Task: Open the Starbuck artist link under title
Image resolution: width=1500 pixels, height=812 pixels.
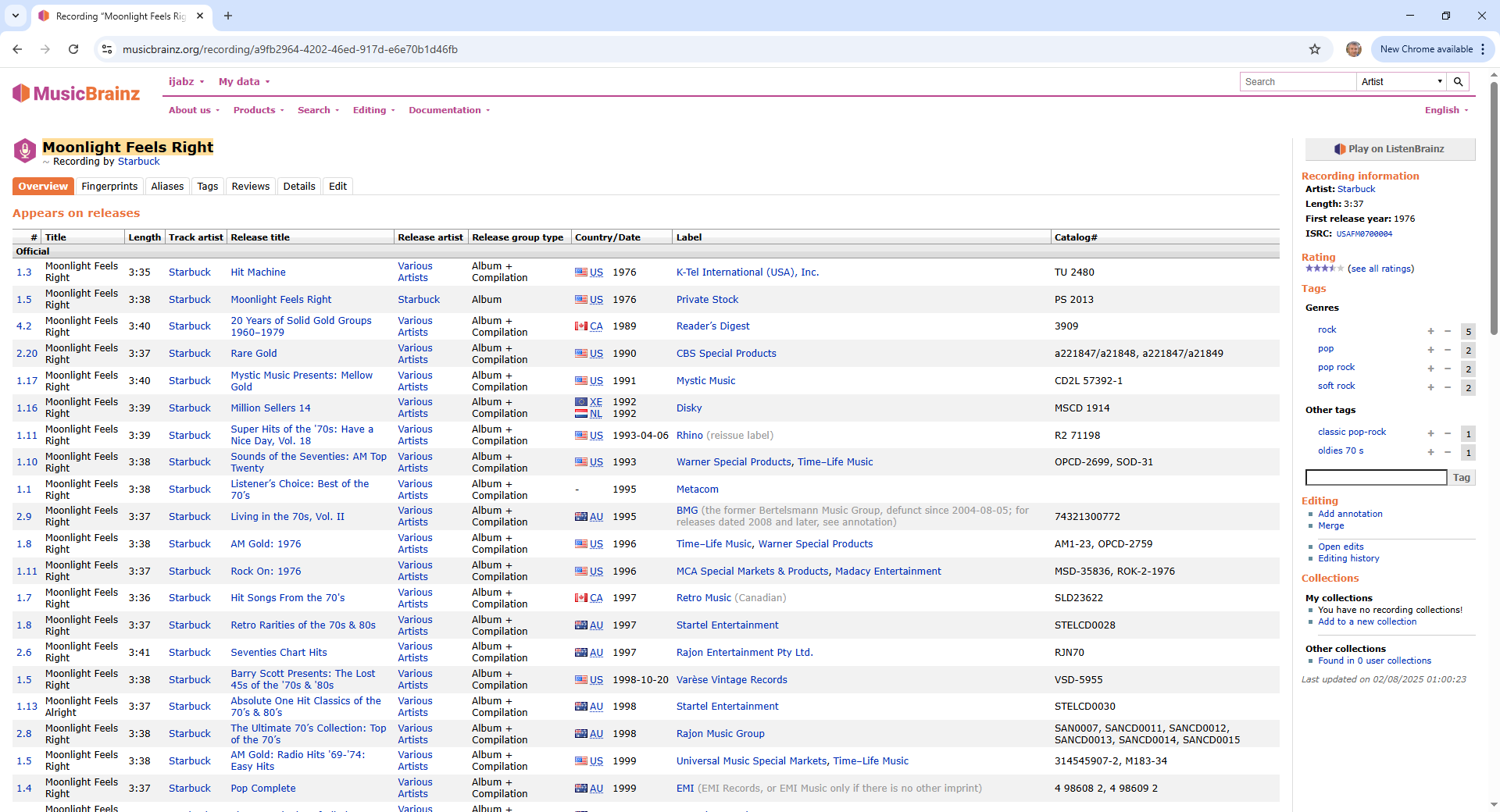Action: click(138, 162)
